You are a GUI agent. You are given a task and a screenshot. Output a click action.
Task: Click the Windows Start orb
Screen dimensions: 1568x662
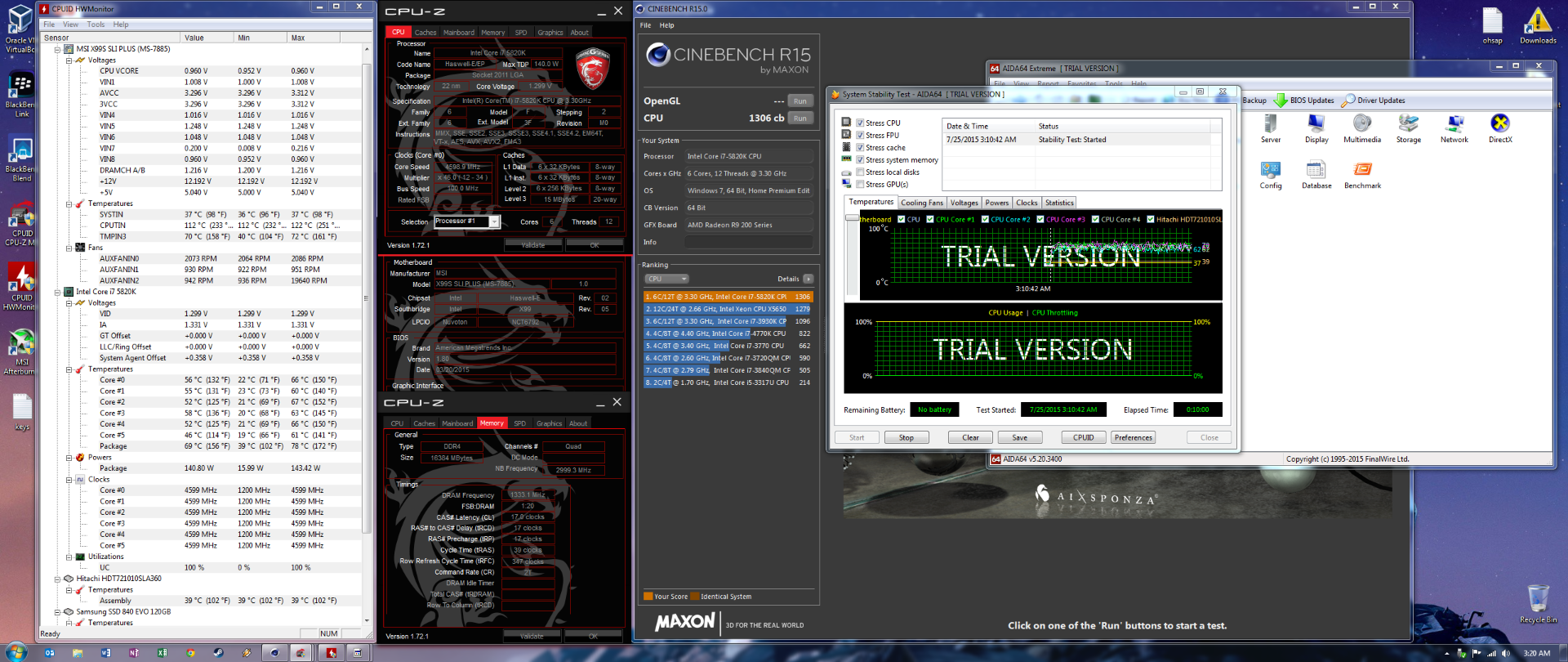click(x=16, y=652)
